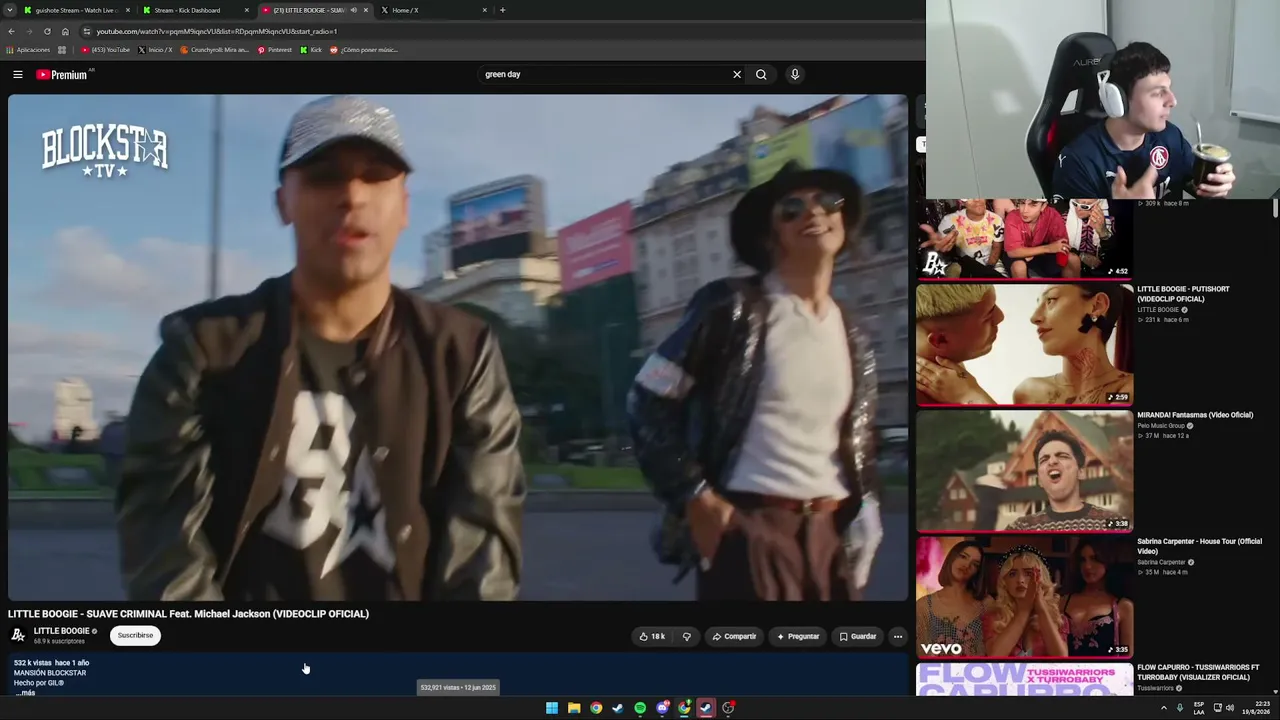
Task: Go back with the browser back arrow
Action: [x=11, y=31]
